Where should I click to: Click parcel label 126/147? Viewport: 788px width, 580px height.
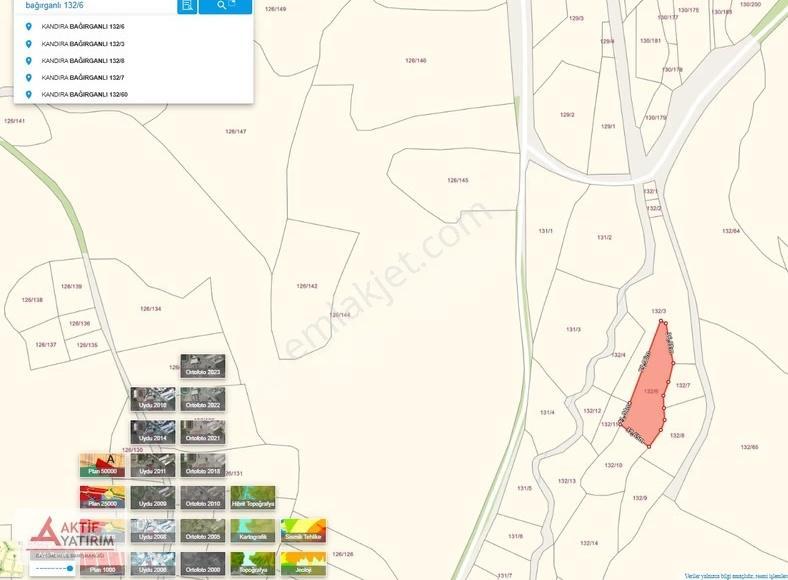[x=236, y=131]
